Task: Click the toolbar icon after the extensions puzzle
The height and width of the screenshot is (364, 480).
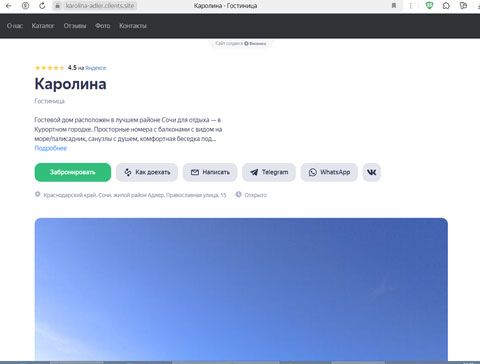Action: tap(463, 6)
